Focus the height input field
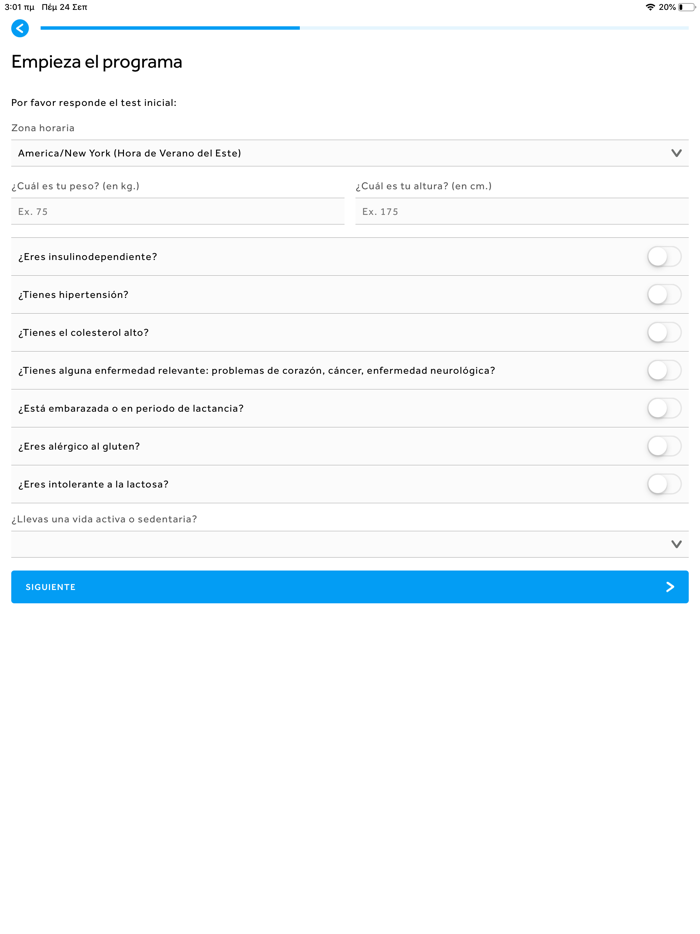700x934 pixels. (x=521, y=212)
